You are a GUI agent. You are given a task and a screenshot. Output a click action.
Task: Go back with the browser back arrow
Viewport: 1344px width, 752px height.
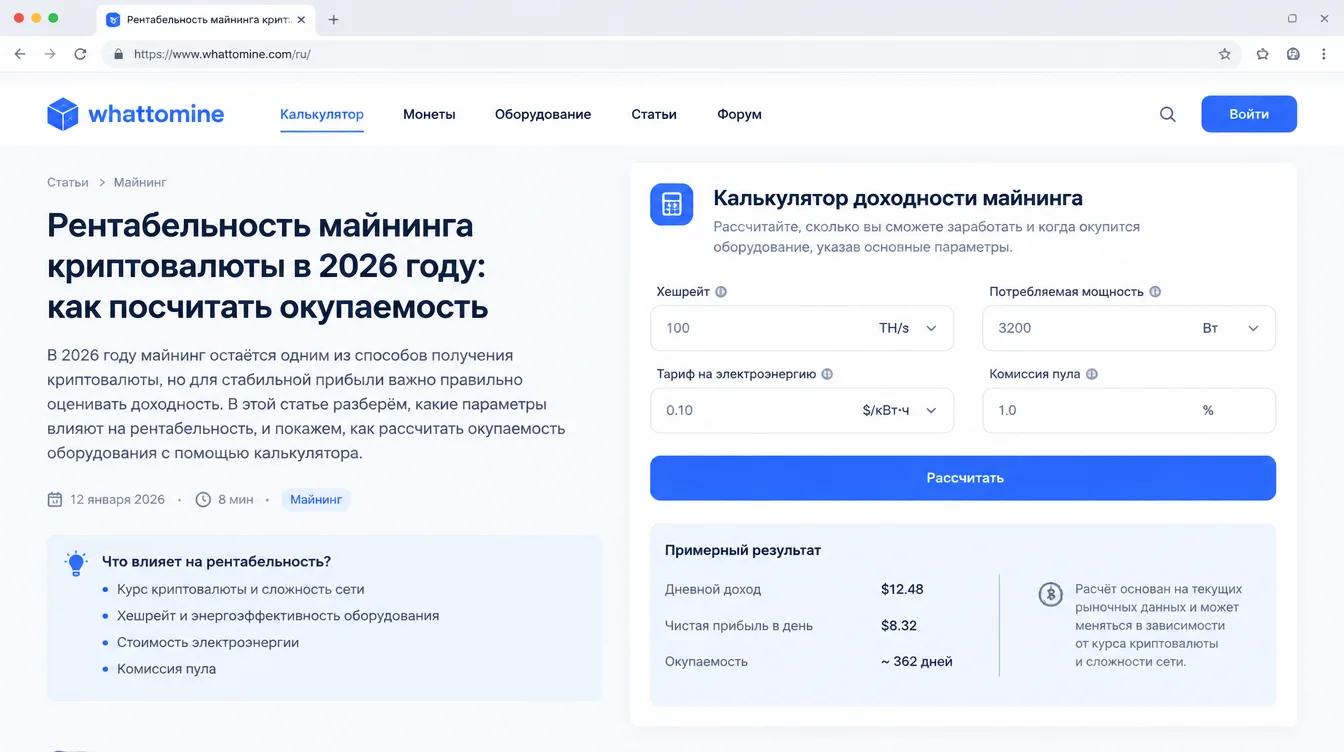point(20,54)
